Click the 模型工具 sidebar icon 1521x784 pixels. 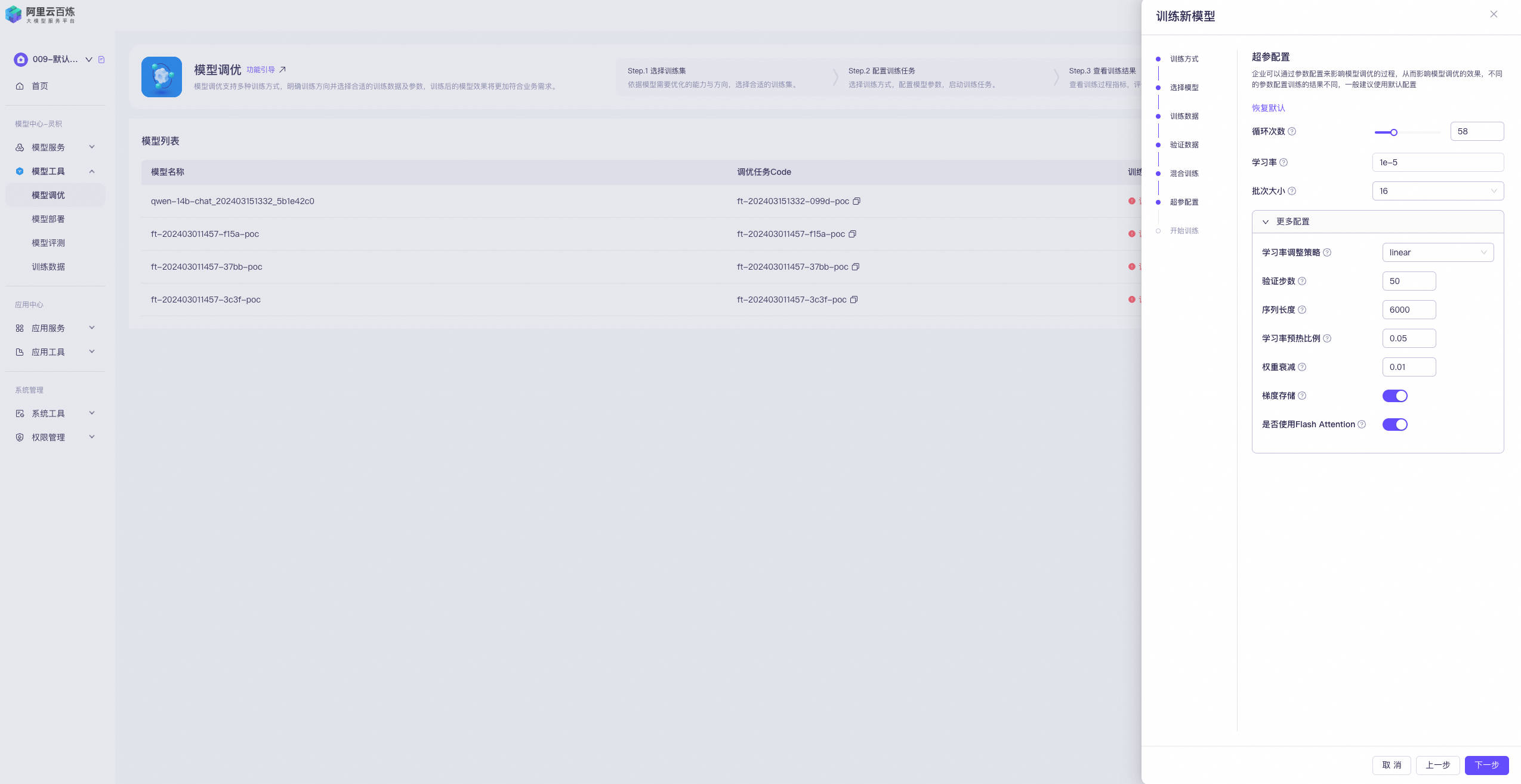point(20,171)
